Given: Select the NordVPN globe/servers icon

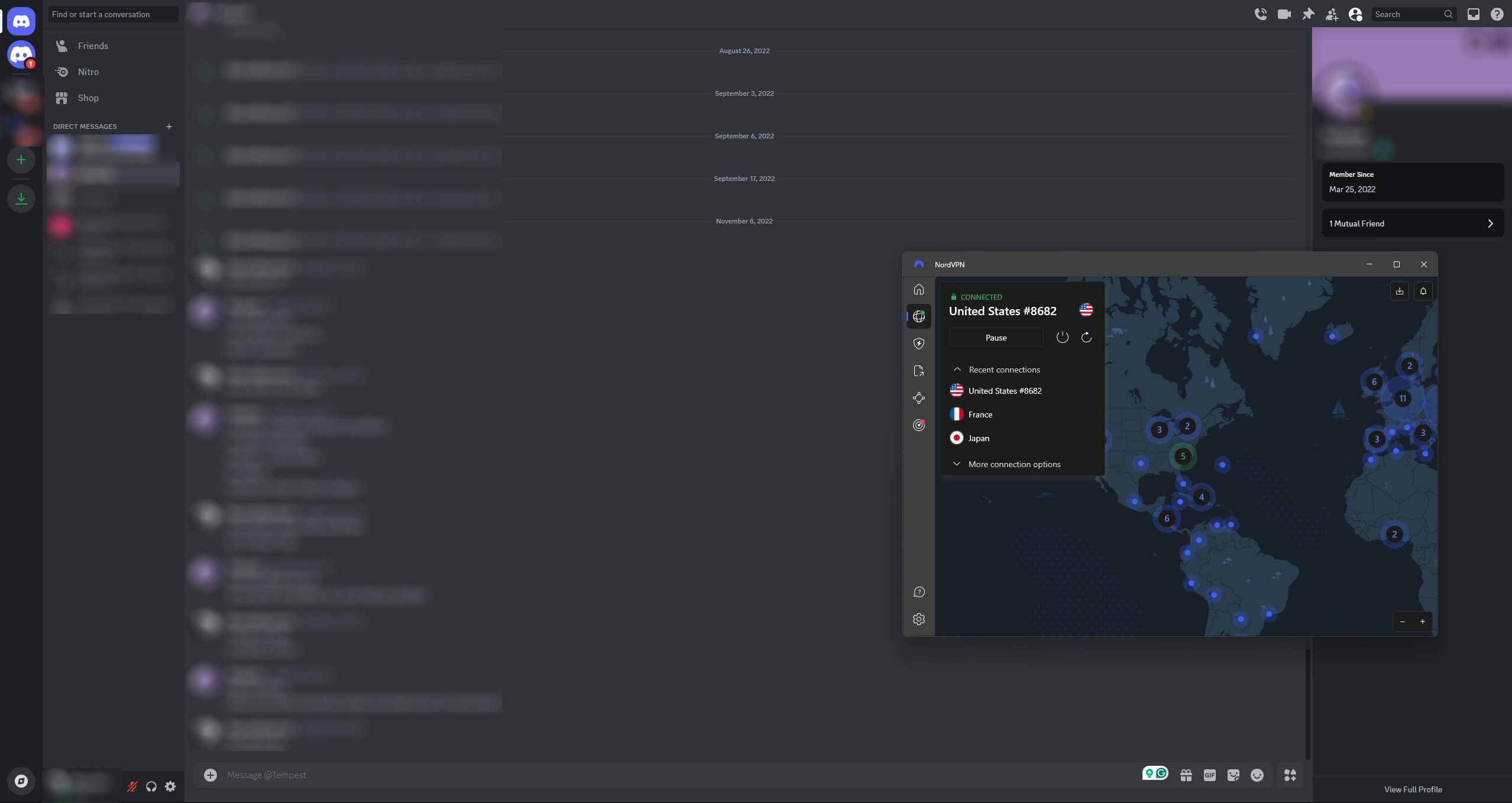Looking at the screenshot, I should (918, 316).
